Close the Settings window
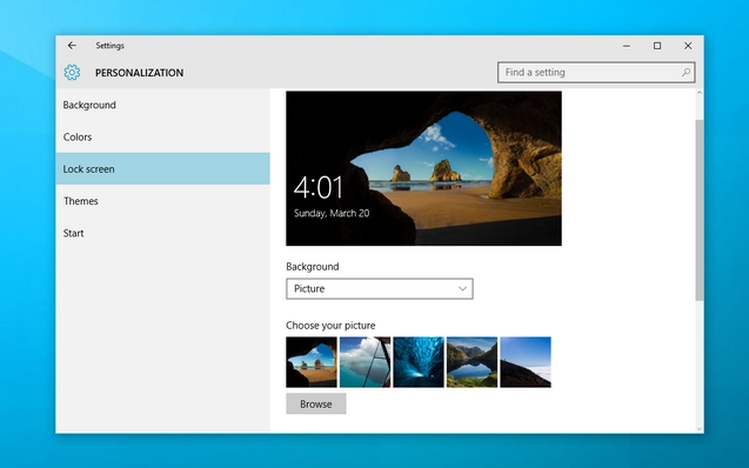 pyautogui.click(x=688, y=46)
